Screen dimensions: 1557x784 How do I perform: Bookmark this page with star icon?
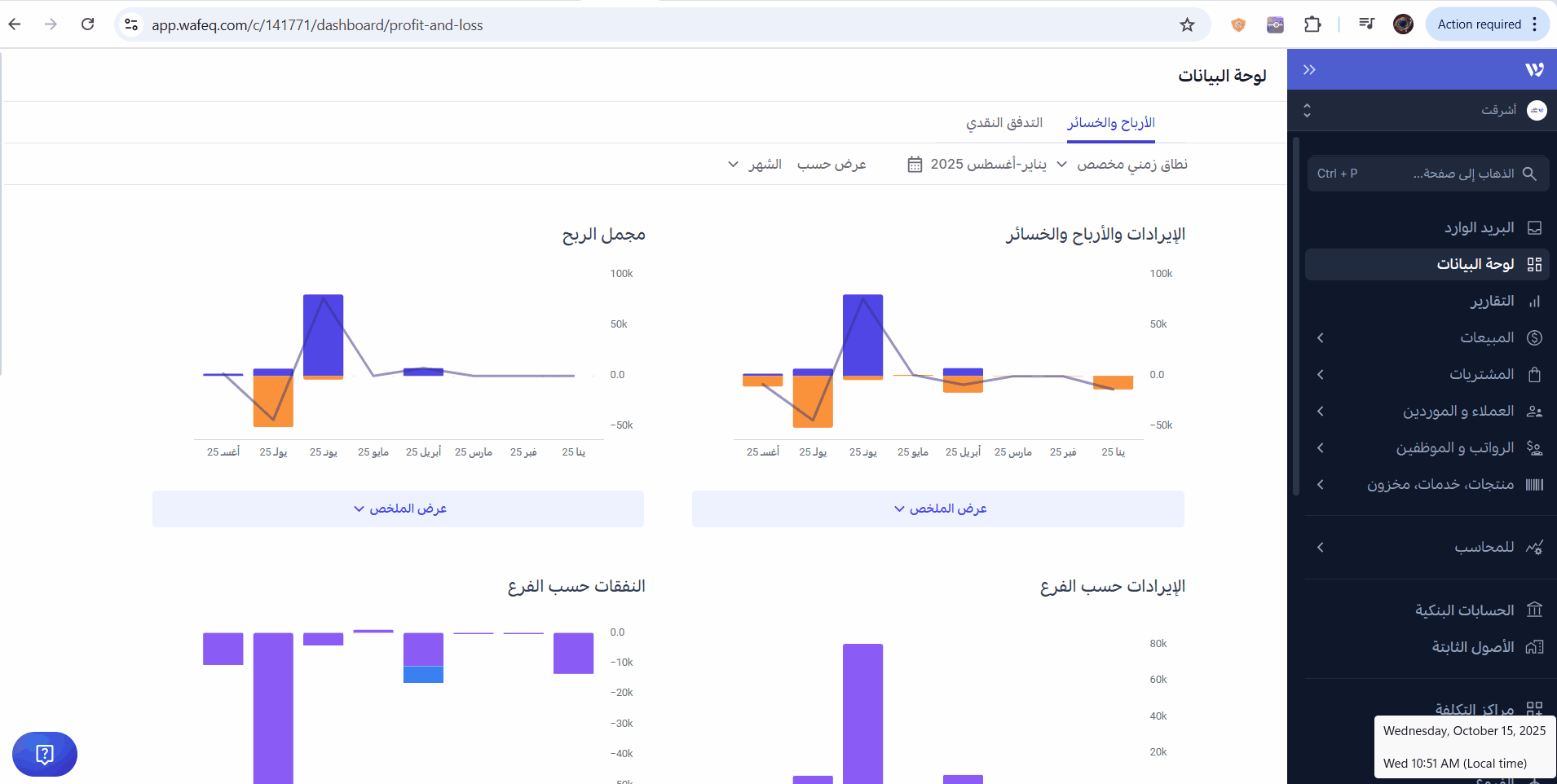[x=1187, y=25]
